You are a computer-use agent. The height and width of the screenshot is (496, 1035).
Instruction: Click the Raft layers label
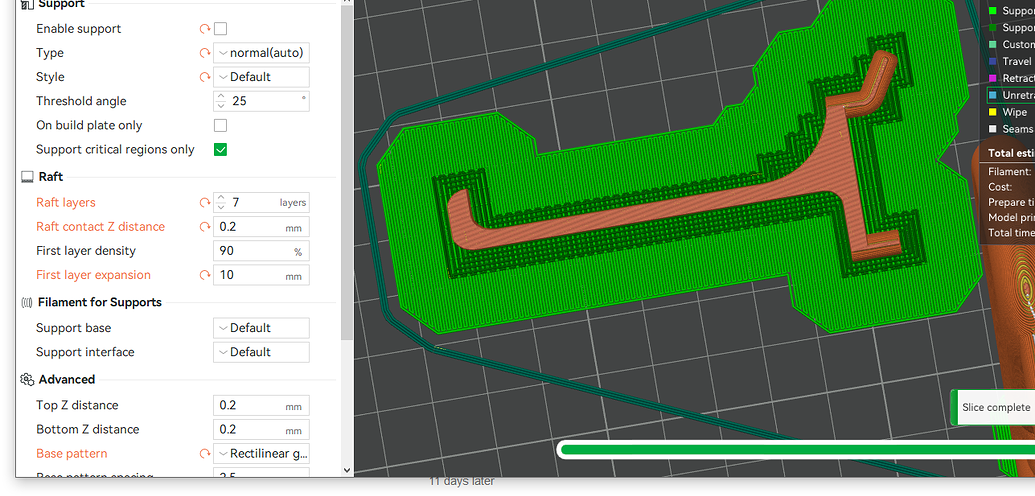point(65,203)
